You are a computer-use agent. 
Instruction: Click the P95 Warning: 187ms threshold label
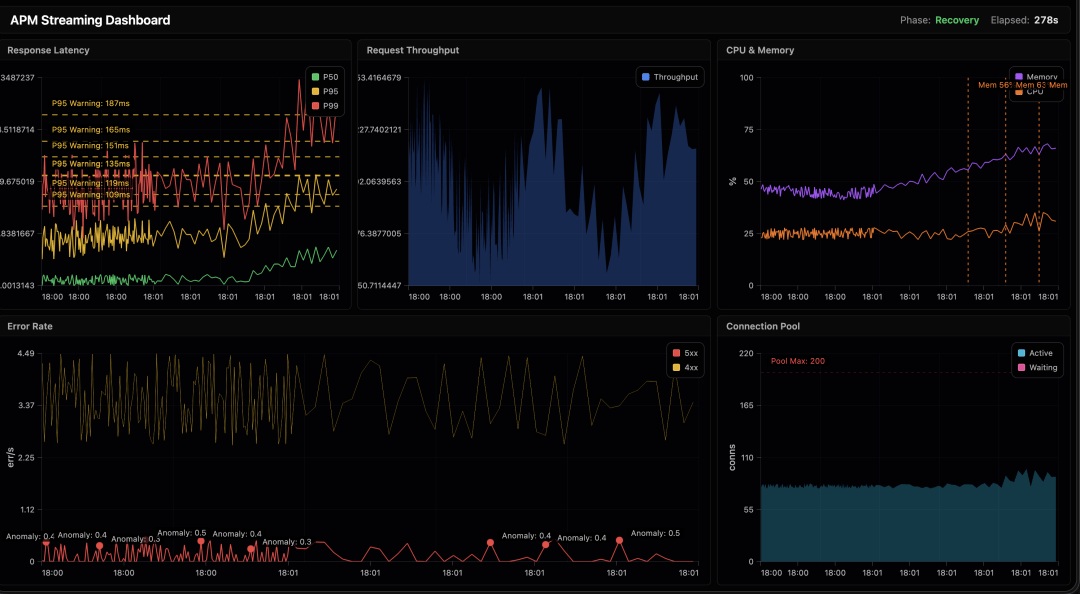coord(91,103)
